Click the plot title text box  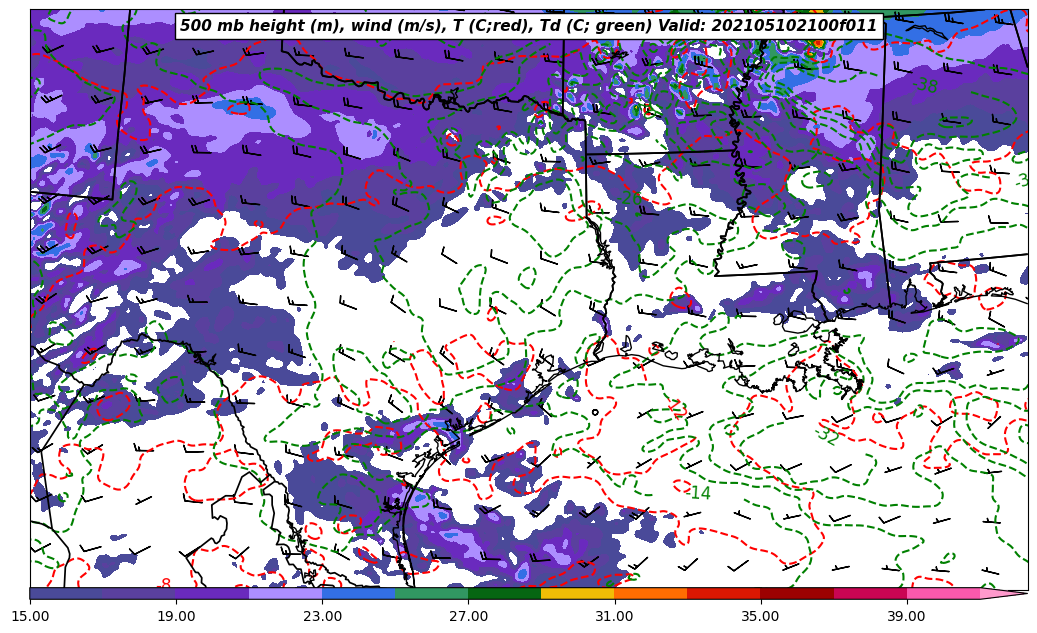529,26
